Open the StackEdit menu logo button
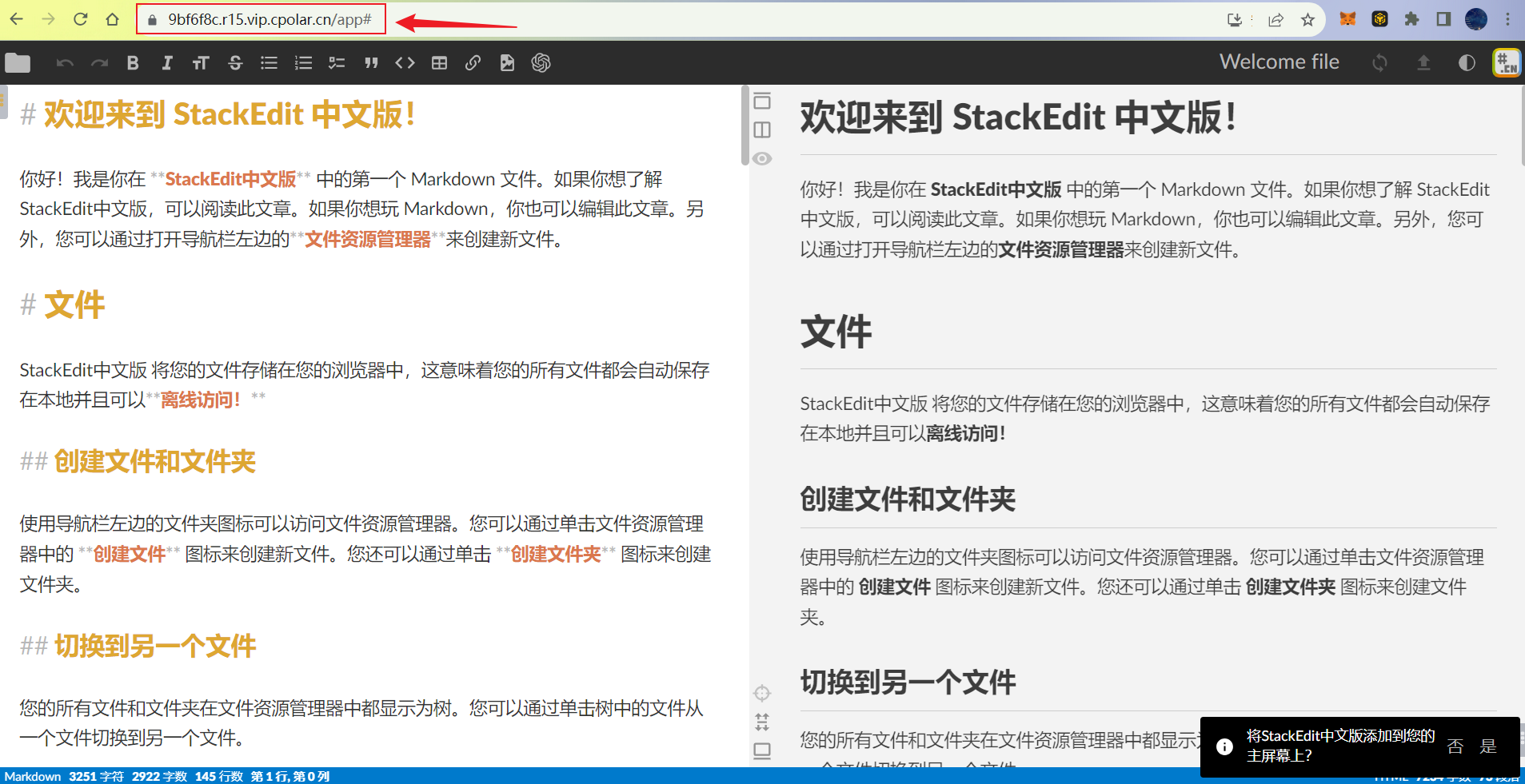Image resolution: width=1525 pixels, height=784 pixels. pyautogui.click(x=1507, y=62)
